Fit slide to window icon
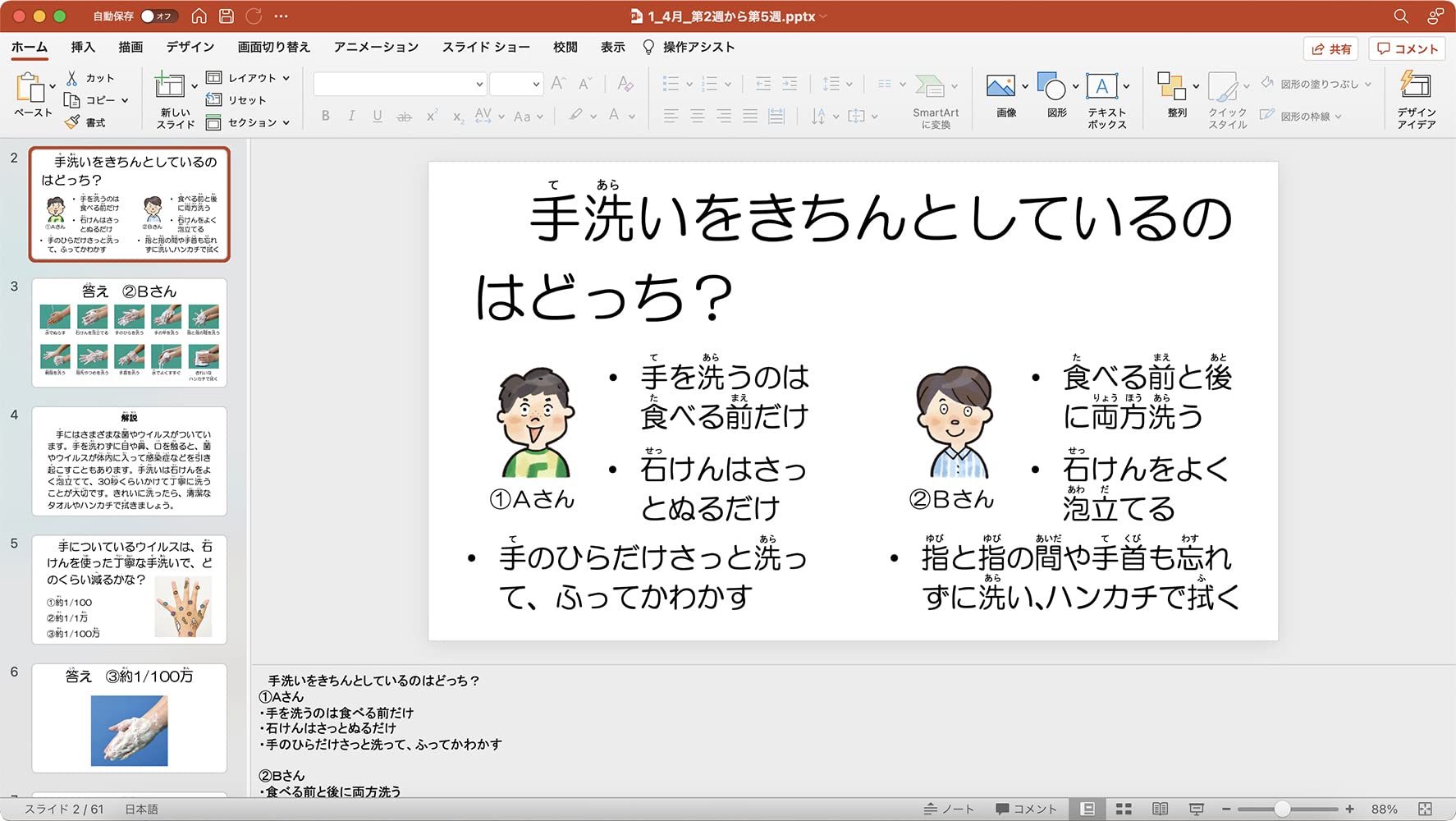 click(x=1425, y=809)
